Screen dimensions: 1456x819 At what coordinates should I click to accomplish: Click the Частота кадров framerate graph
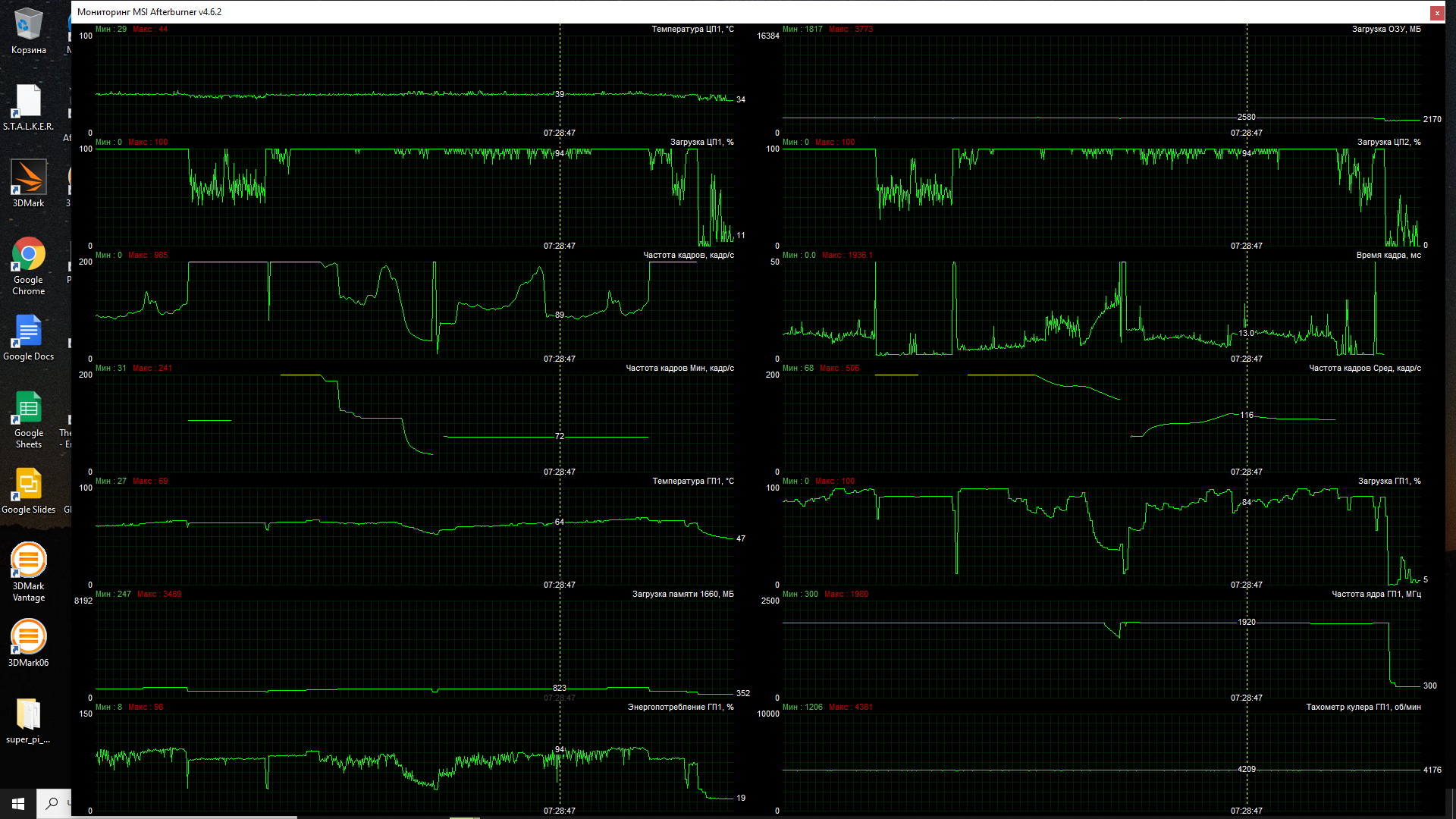pos(413,309)
